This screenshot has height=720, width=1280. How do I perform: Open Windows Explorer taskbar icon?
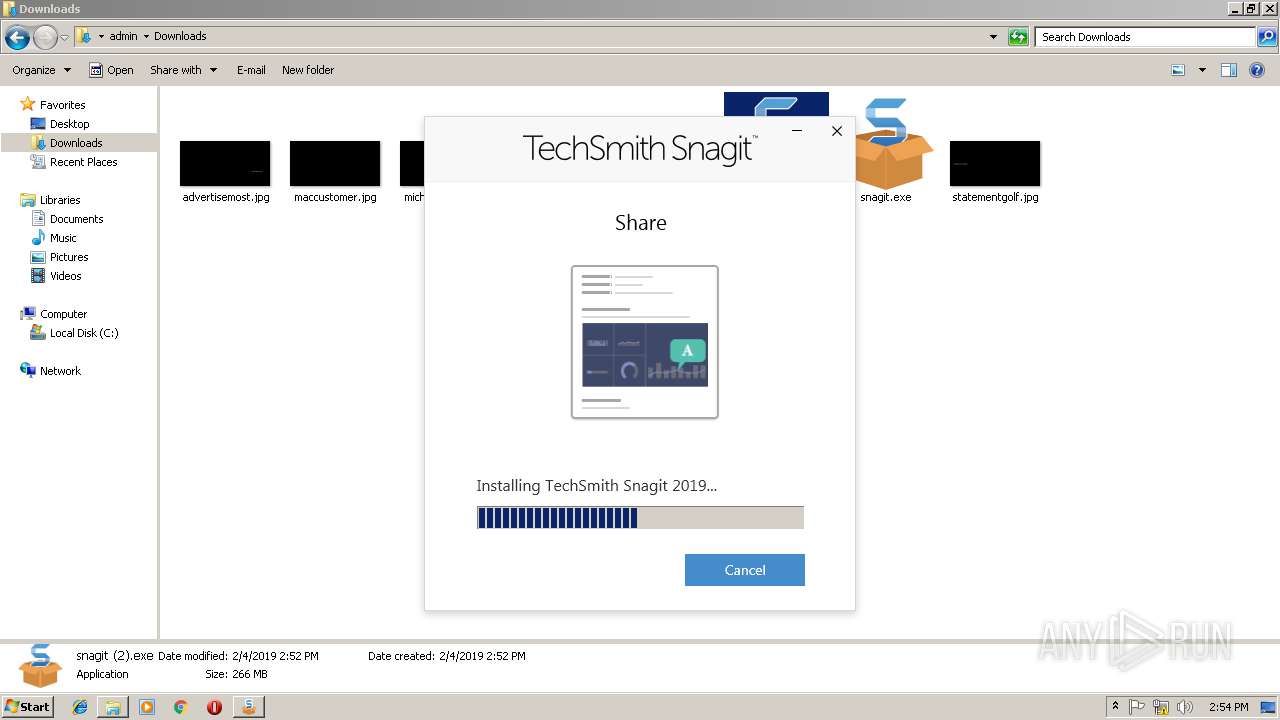(113, 707)
